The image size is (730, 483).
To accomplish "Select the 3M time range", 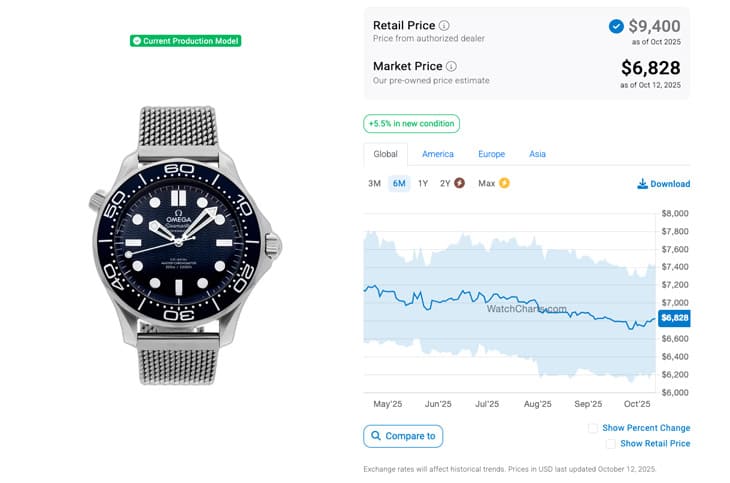I will 374,183.
